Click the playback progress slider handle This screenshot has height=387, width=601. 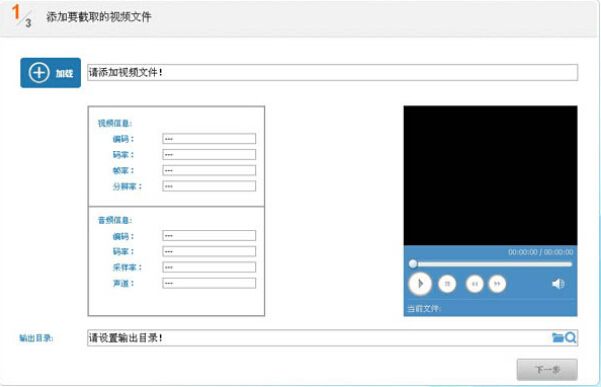(x=413, y=264)
